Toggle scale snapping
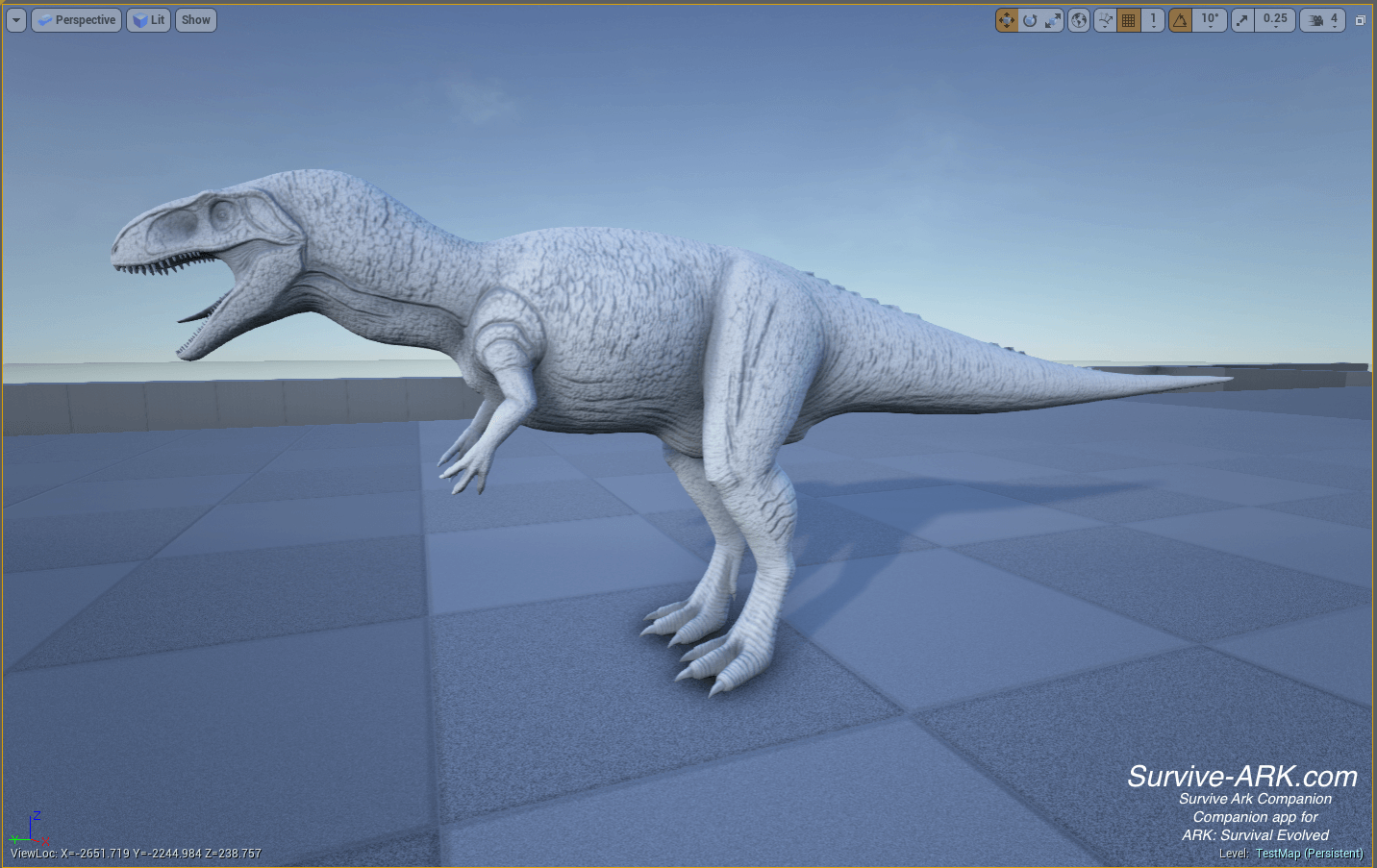Image resolution: width=1377 pixels, height=868 pixels. tap(1243, 20)
